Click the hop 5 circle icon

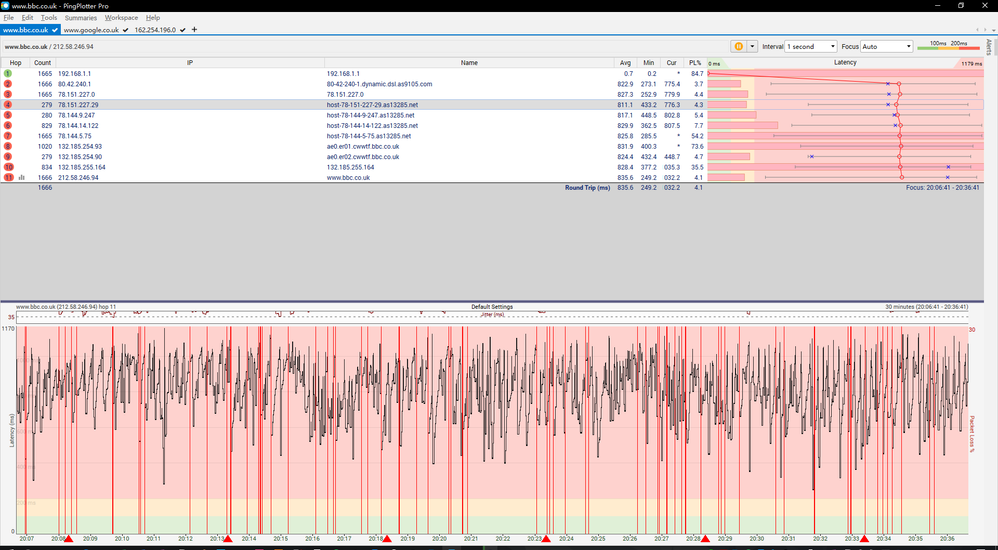click(x=8, y=115)
